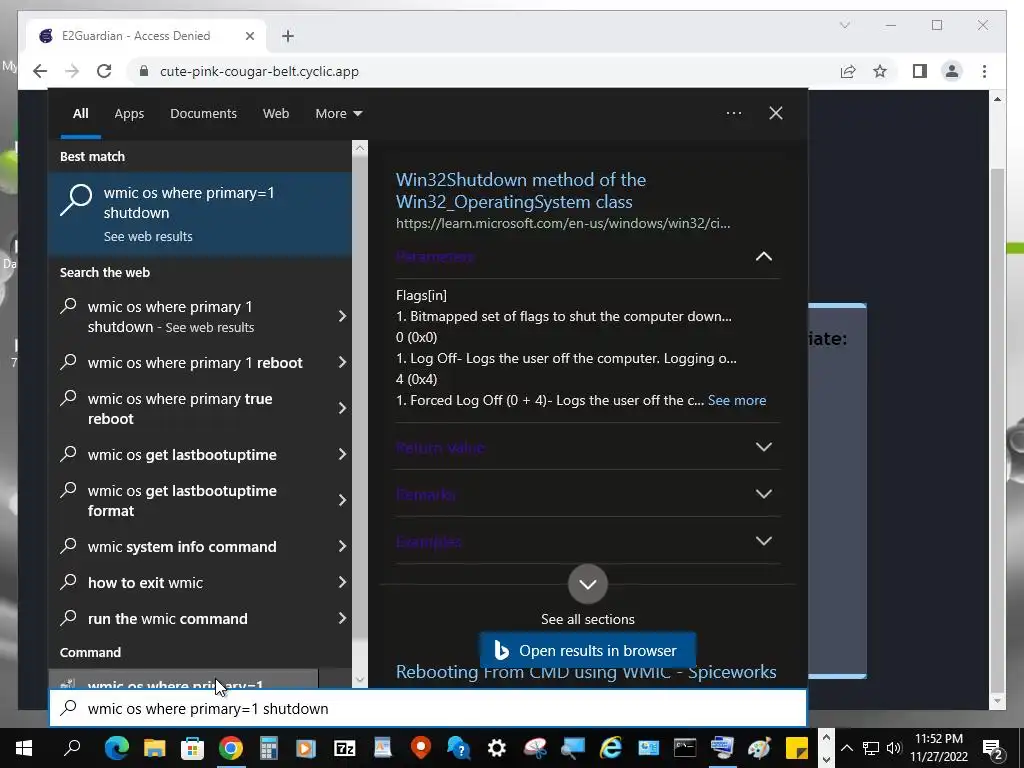Click Open results in browser button
The height and width of the screenshot is (768, 1024).
(x=588, y=650)
